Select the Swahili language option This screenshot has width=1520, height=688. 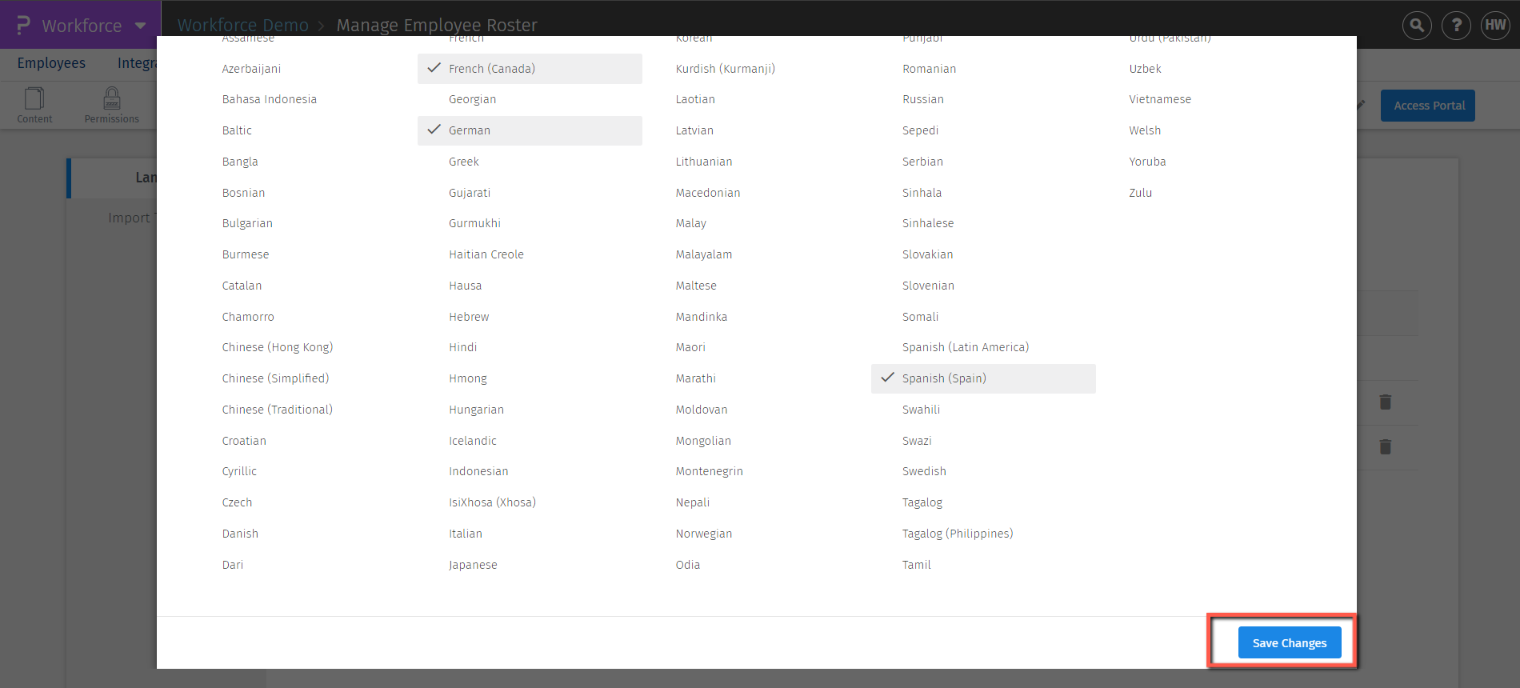[x=921, y=409]
